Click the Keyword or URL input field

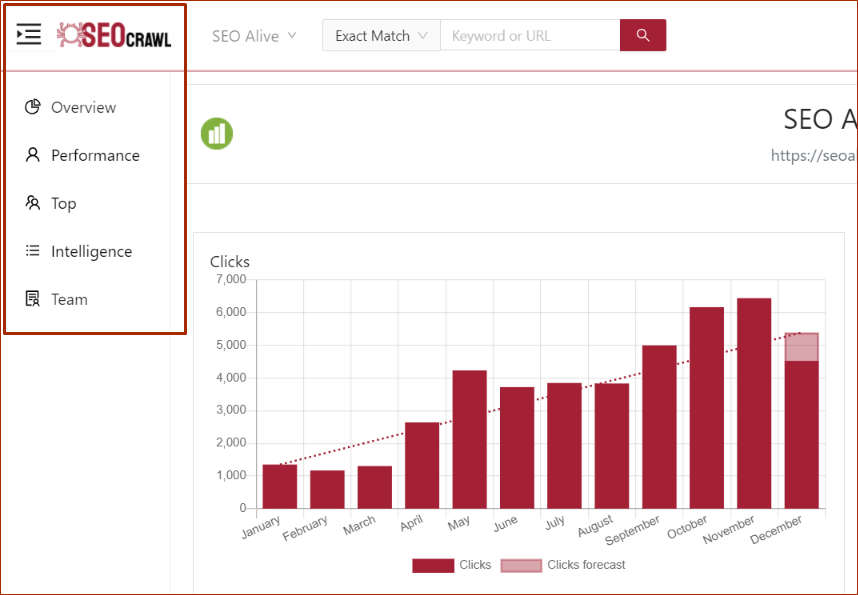click(530, 34)
